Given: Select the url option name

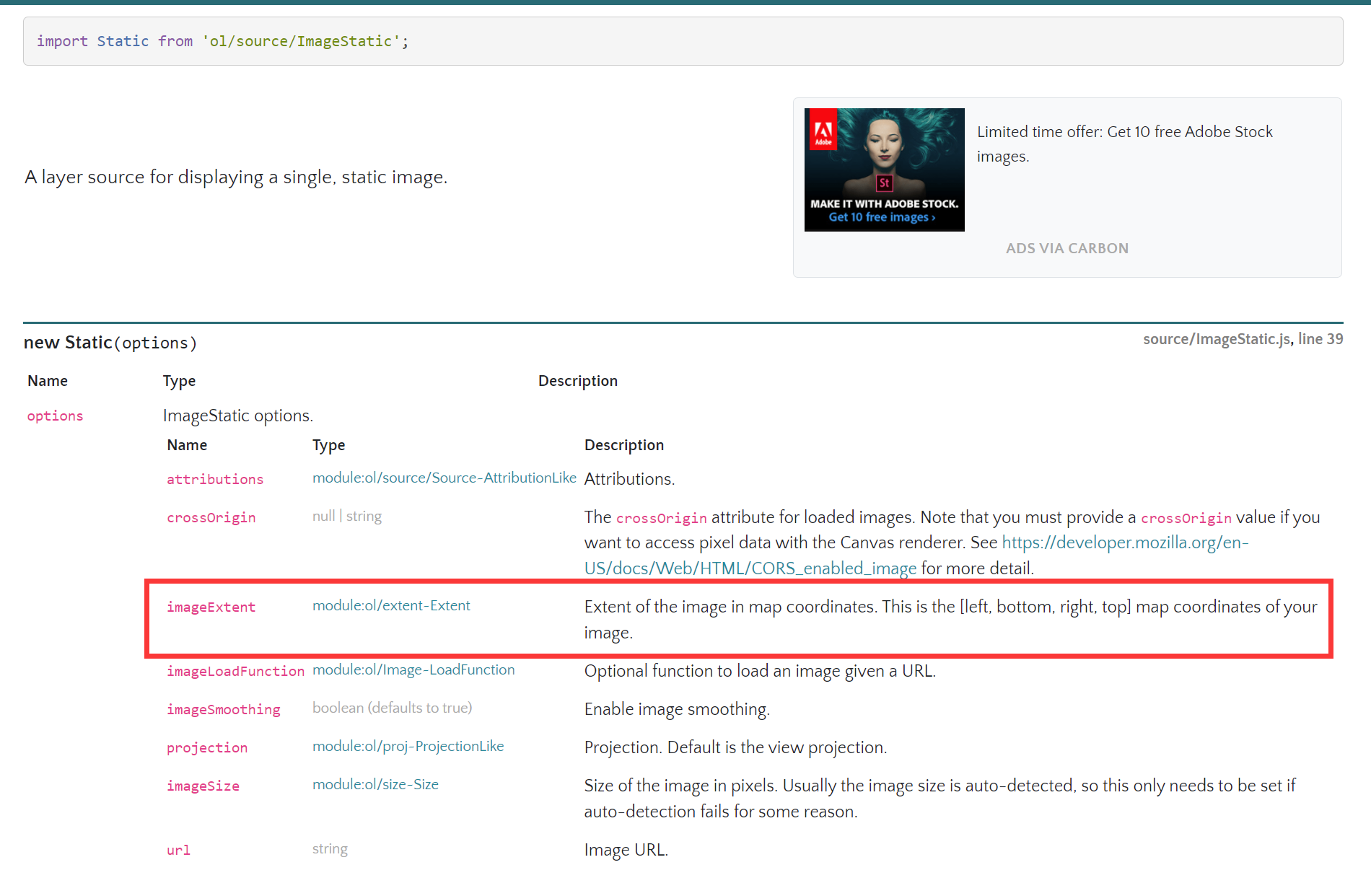Looking at the screenshot, I should (x=178, y=850).
